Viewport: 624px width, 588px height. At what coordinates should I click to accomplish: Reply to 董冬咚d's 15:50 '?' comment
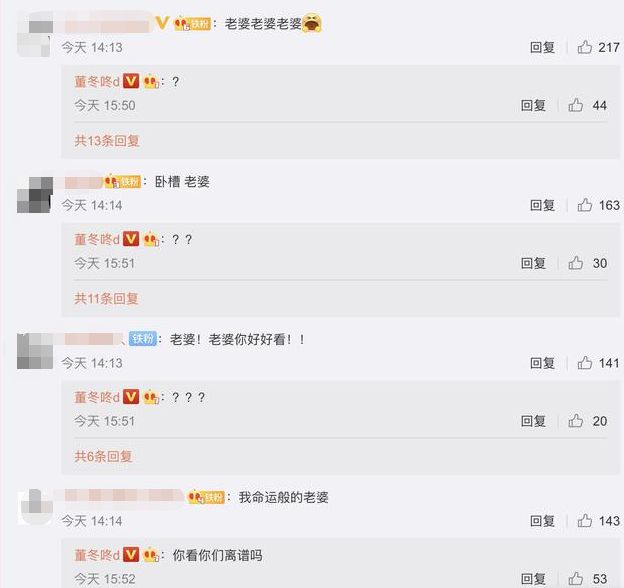[533, 105]
